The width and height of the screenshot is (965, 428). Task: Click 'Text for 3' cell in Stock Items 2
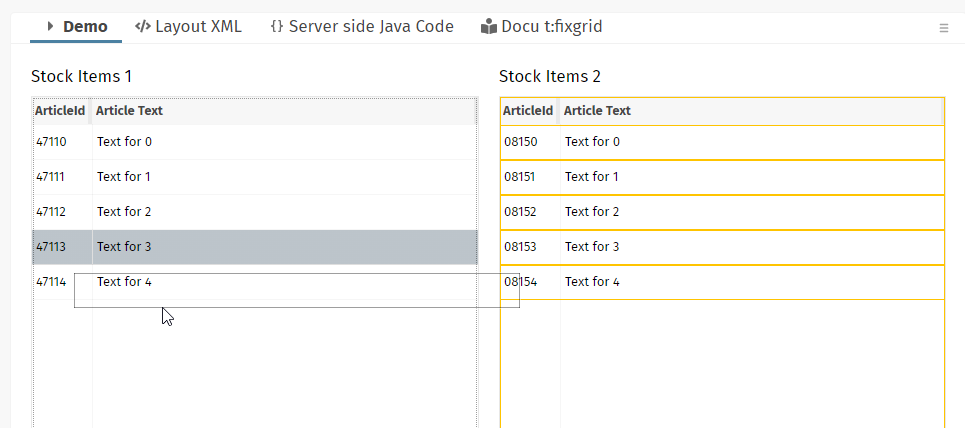tap(592, 247)
